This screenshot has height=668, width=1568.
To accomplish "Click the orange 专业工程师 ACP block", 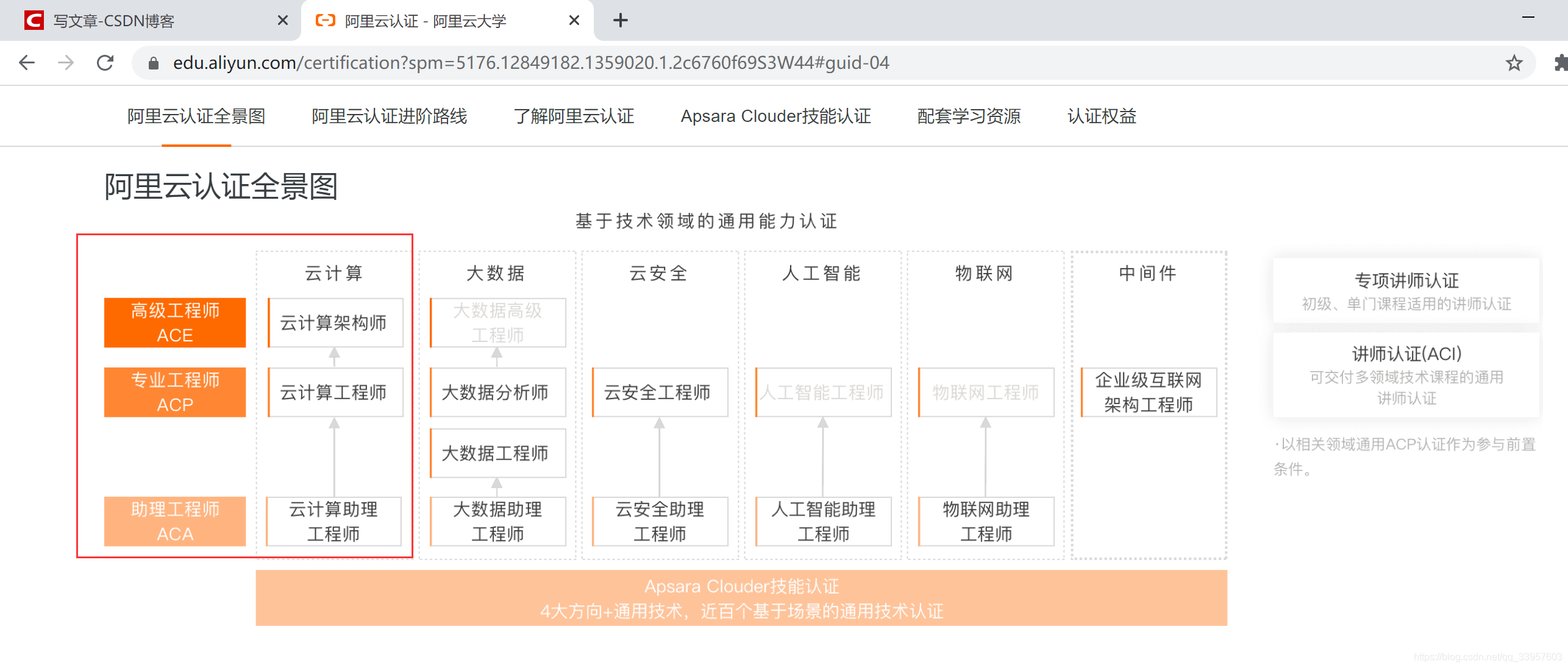I will 175,392.
